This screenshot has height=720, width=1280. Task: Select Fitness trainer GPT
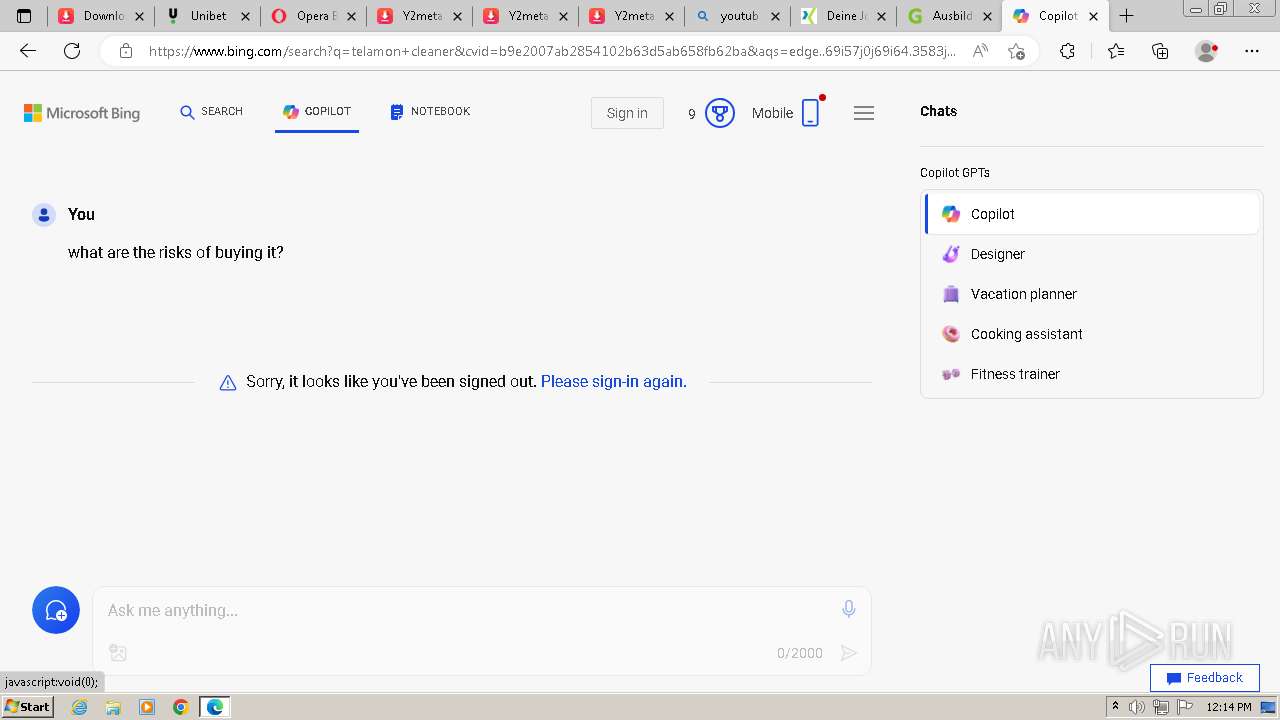click(1092, 374)
